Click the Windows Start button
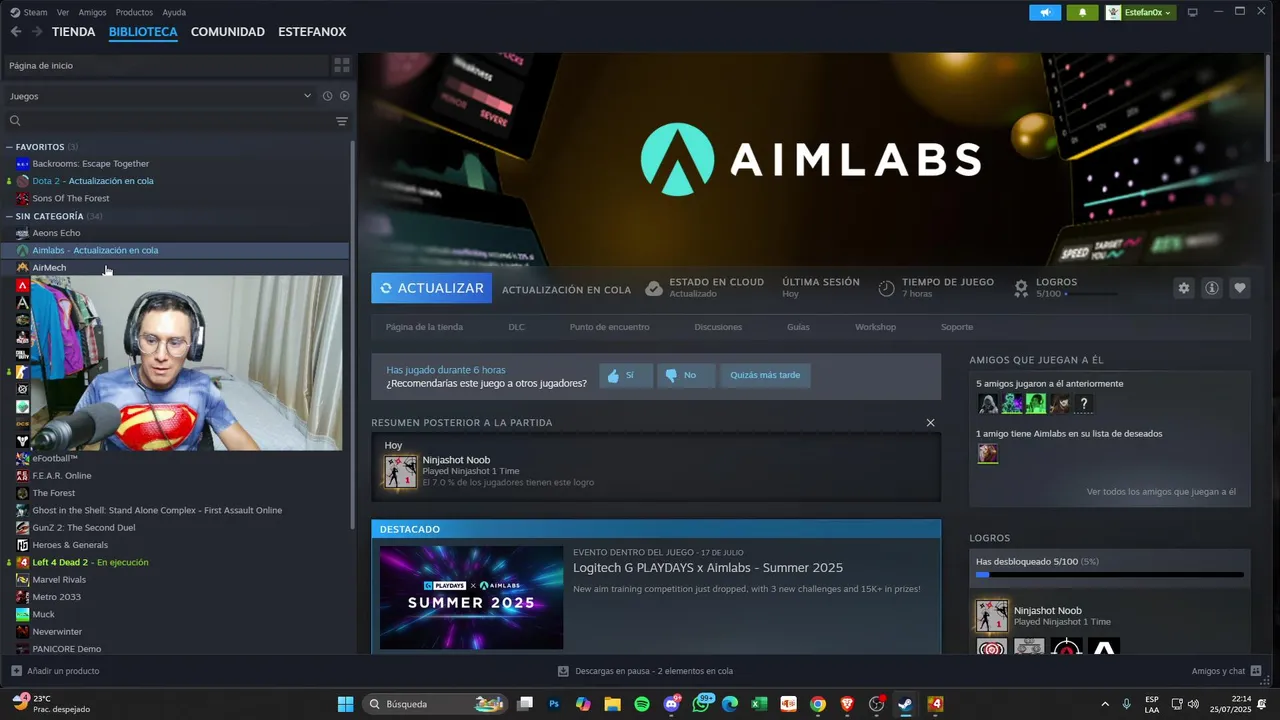This screenshot has width=1280, height=720. pos(345,704)
